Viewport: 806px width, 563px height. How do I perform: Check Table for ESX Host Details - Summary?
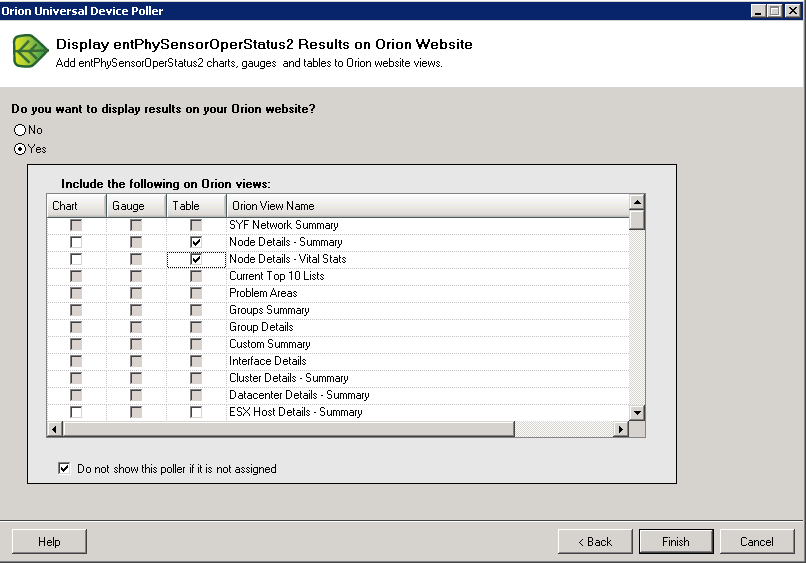196,412
